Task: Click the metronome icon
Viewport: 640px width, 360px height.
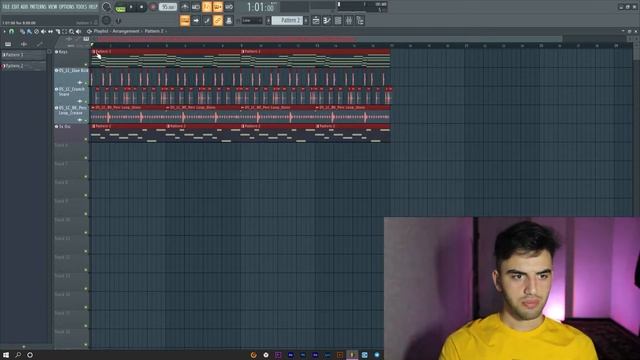Action: tap(185, 7)
